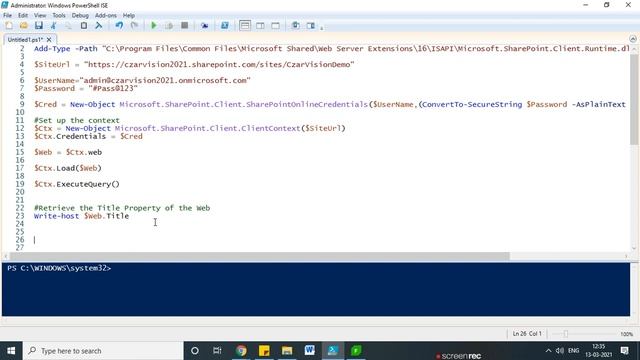Click PowerShell ISE taskbar icon
This screenshot has width=640, height=360.
coord(333,351)
